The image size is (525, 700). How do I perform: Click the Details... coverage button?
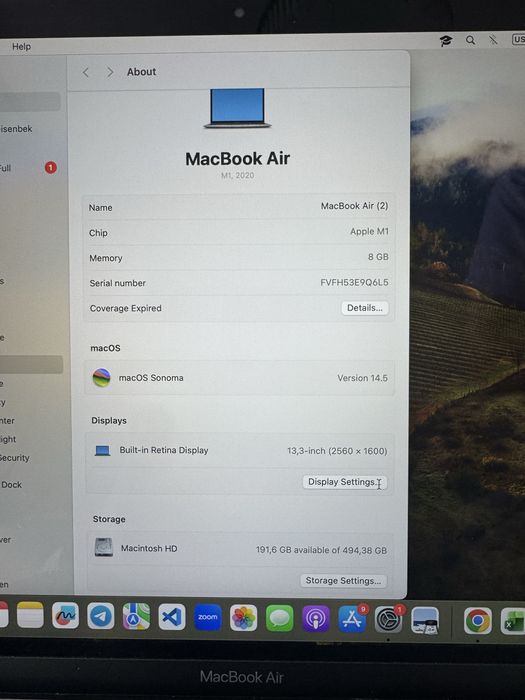coord(365,308)
